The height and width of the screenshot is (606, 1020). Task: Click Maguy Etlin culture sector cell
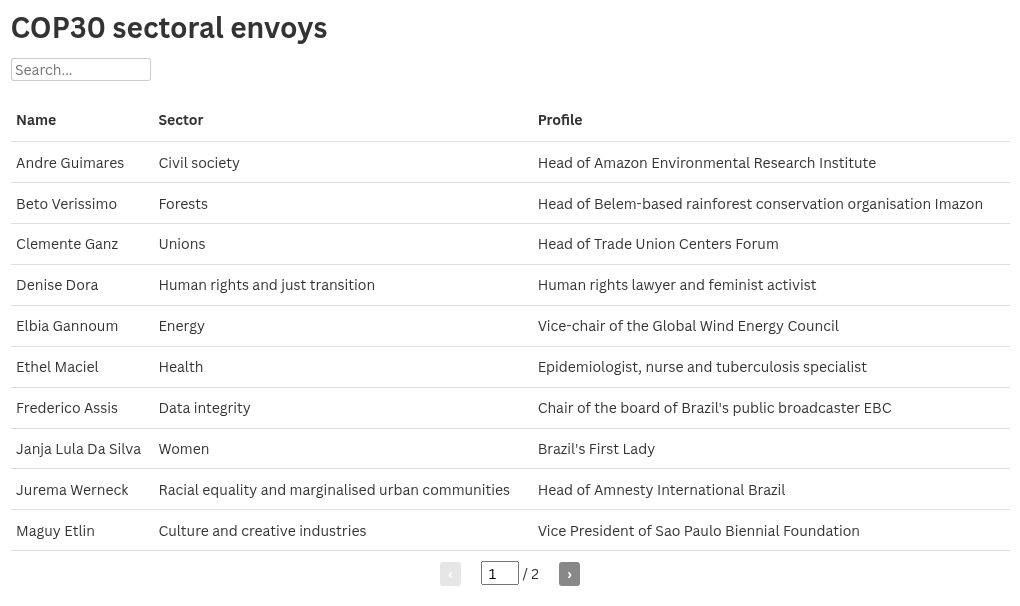click(263, 531)
